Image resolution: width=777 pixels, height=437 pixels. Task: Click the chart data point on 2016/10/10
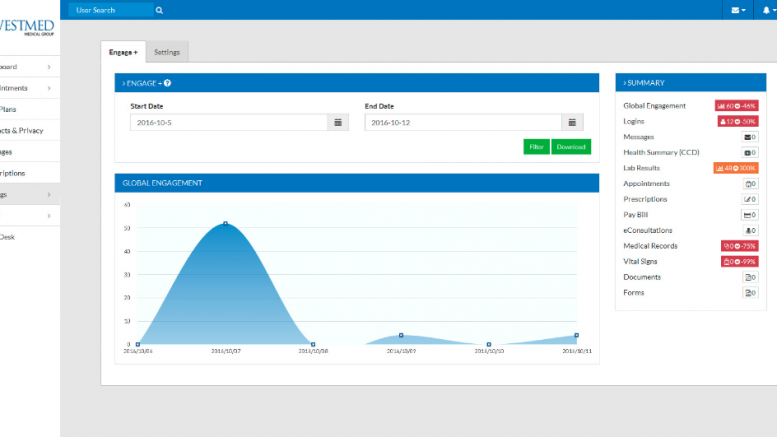coord(489,344)
